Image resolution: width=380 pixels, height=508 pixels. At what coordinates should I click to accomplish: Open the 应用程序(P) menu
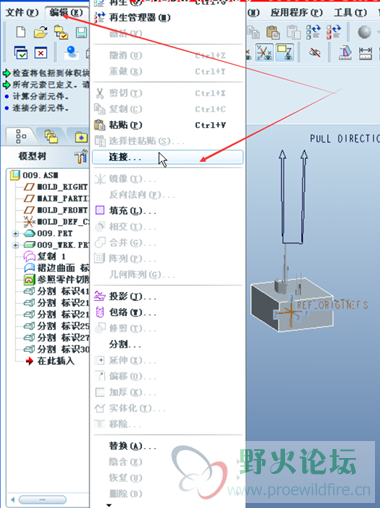click(296, 13)
